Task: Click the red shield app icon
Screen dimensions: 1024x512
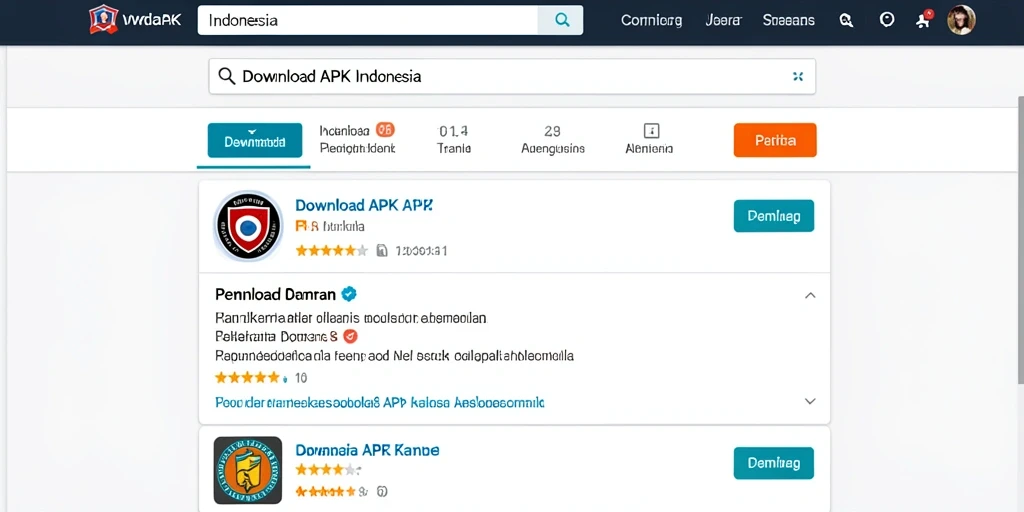Action: [248, 227]
